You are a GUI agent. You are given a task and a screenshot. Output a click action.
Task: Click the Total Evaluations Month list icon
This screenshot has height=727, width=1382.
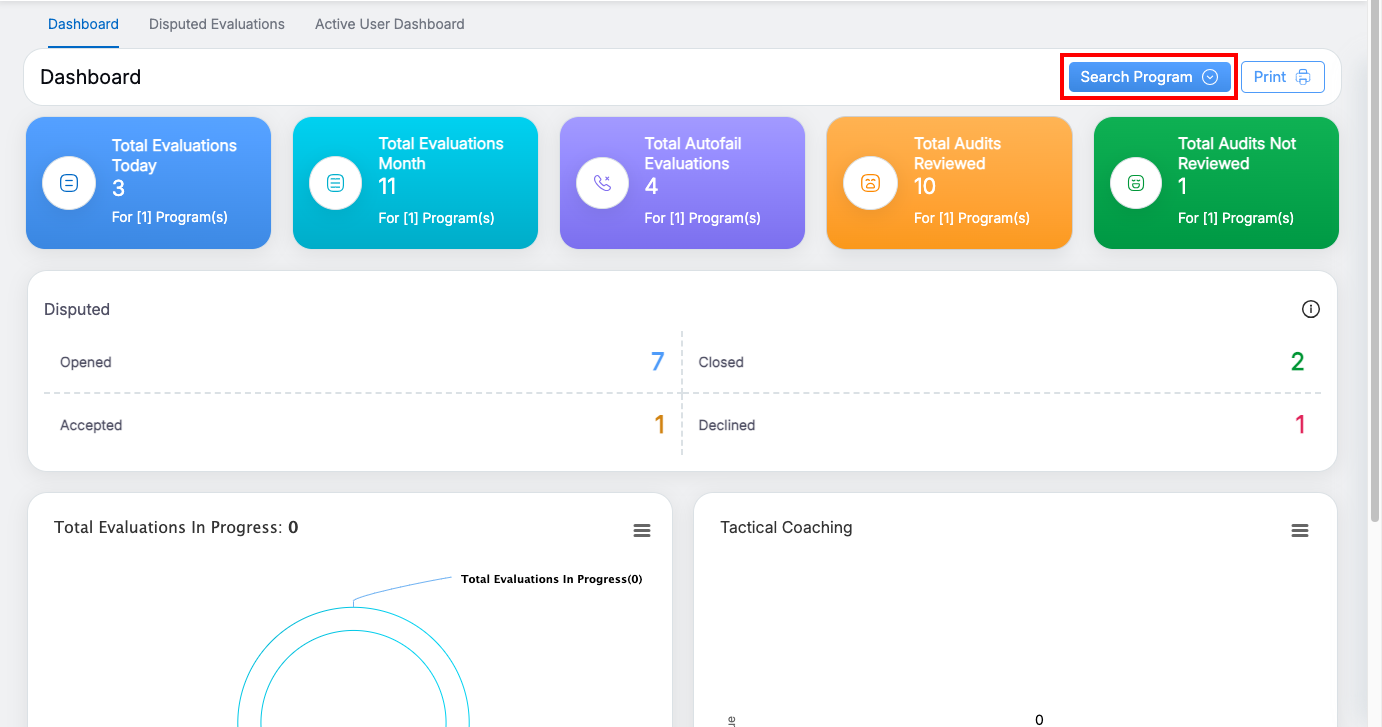336,183
